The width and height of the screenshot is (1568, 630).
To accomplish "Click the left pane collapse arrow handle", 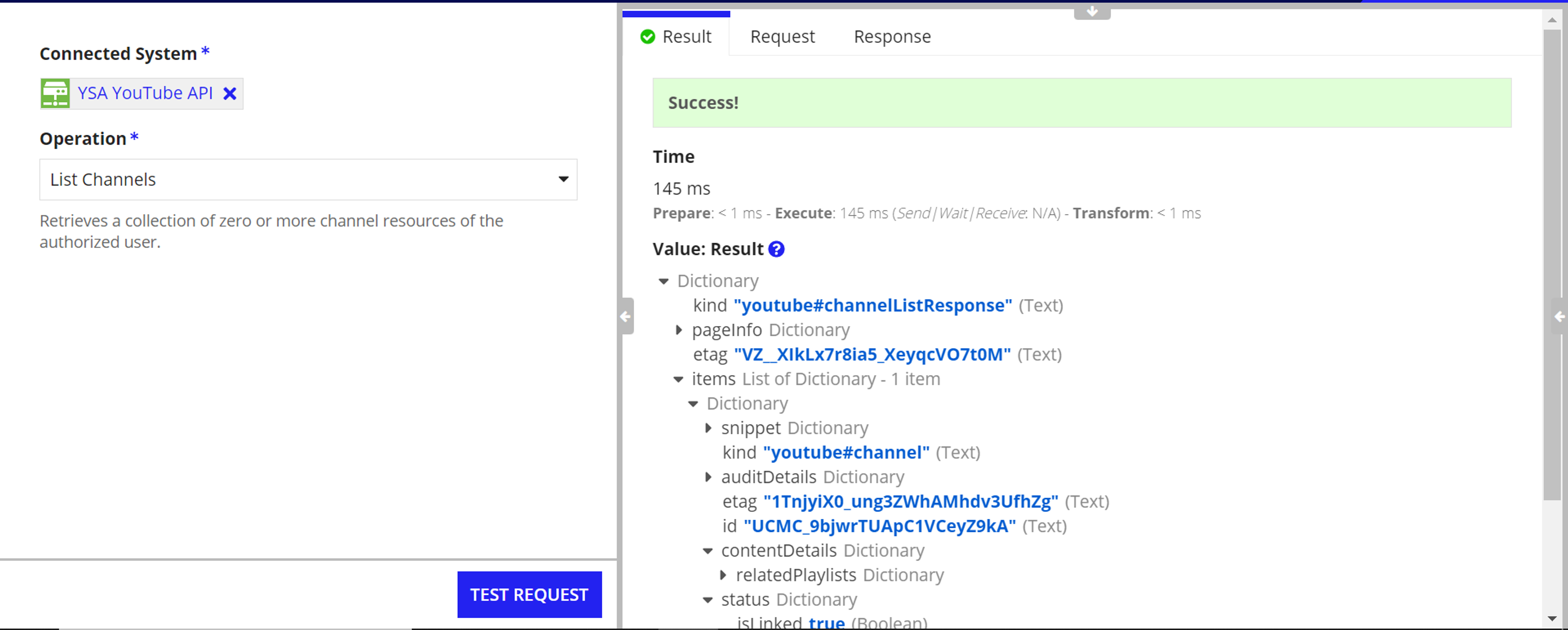I will click(626, 316).
